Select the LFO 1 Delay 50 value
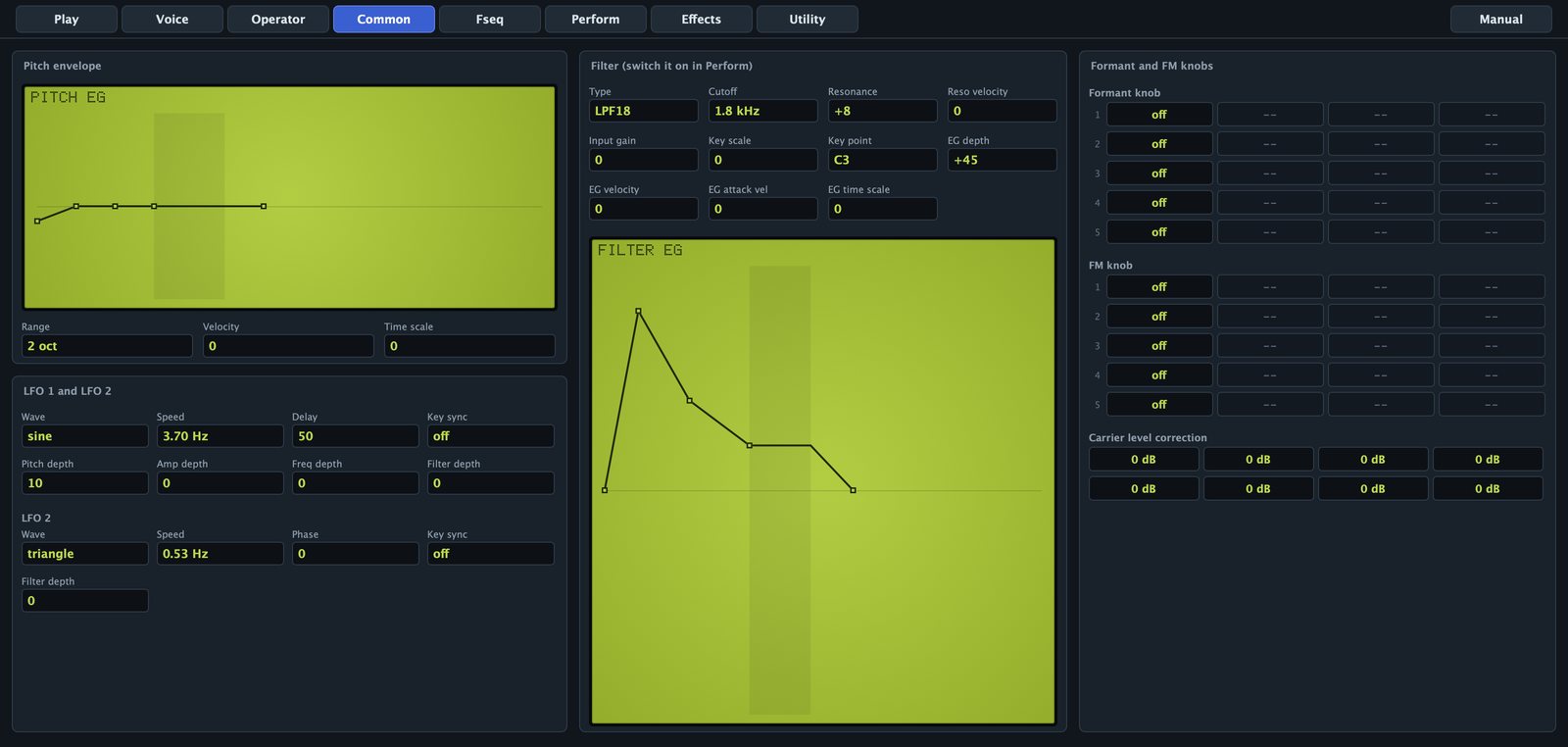Viewport: 1568px width, 747px height. point(356,436)
